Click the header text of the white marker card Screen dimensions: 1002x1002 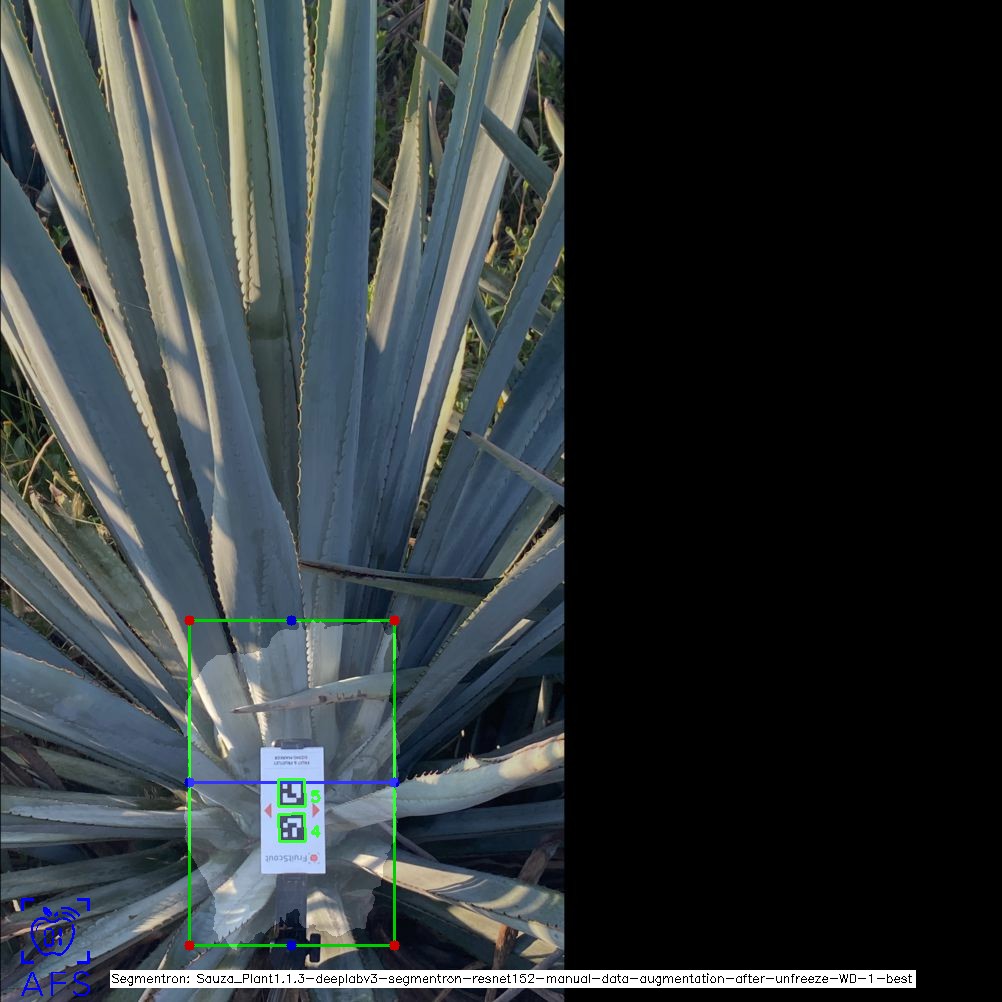[292, 762]
